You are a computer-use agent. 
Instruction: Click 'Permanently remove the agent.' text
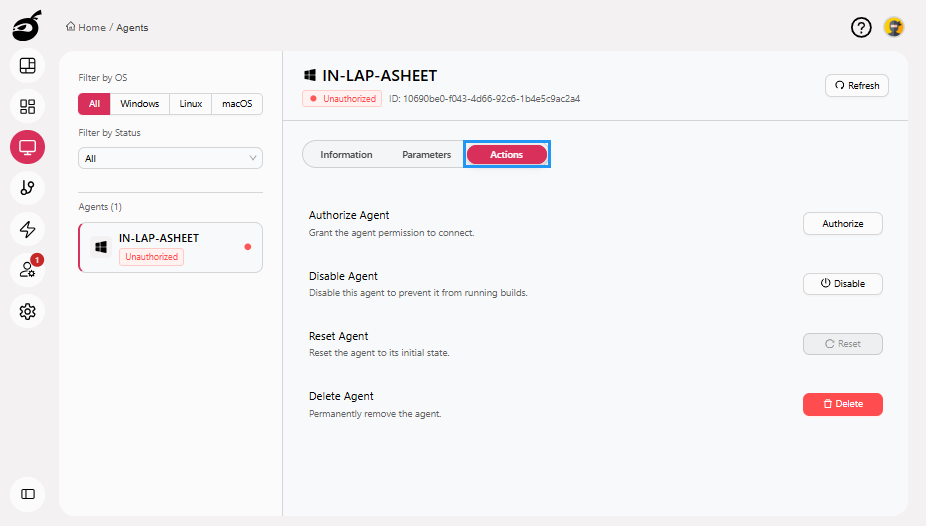(375, 414)
